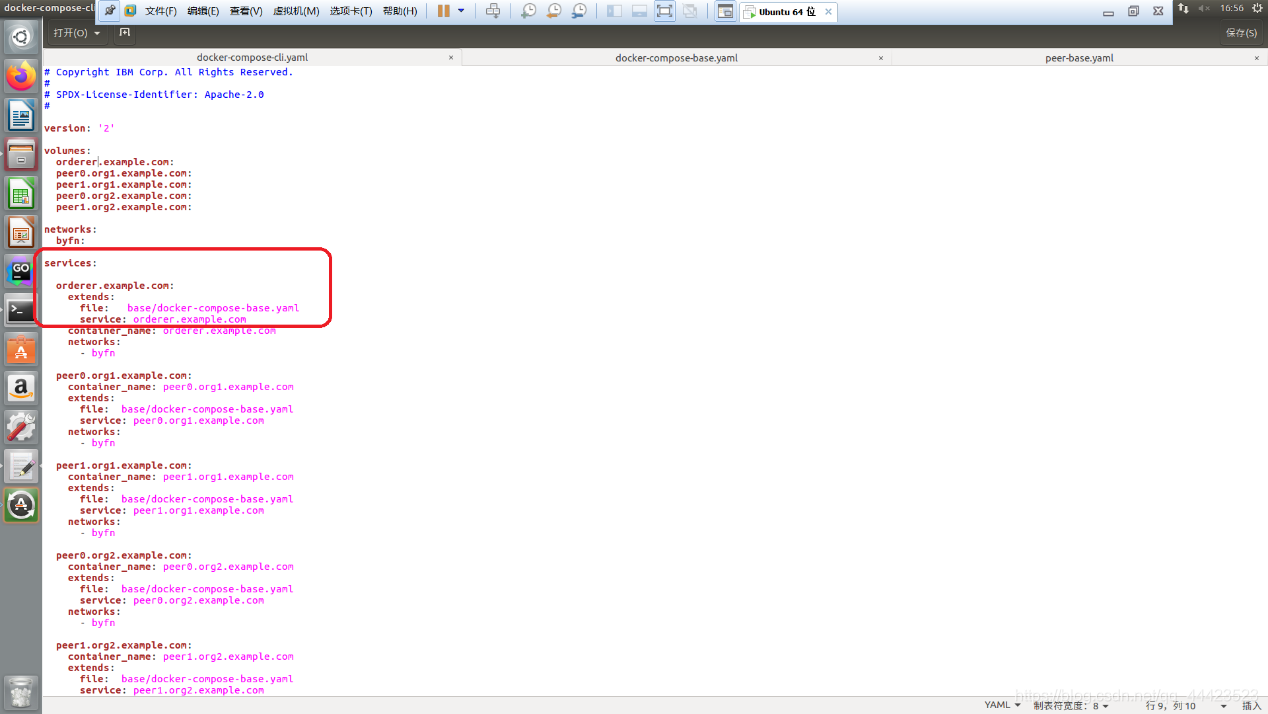
Task: Click 'byfn:' under networks heading
Action: [71, 241]
